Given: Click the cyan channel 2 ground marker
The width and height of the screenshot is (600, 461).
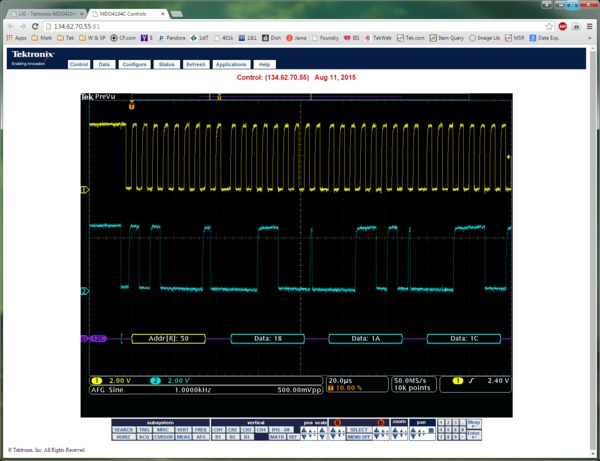Looking at the screenshot, I should coord(84,291).
